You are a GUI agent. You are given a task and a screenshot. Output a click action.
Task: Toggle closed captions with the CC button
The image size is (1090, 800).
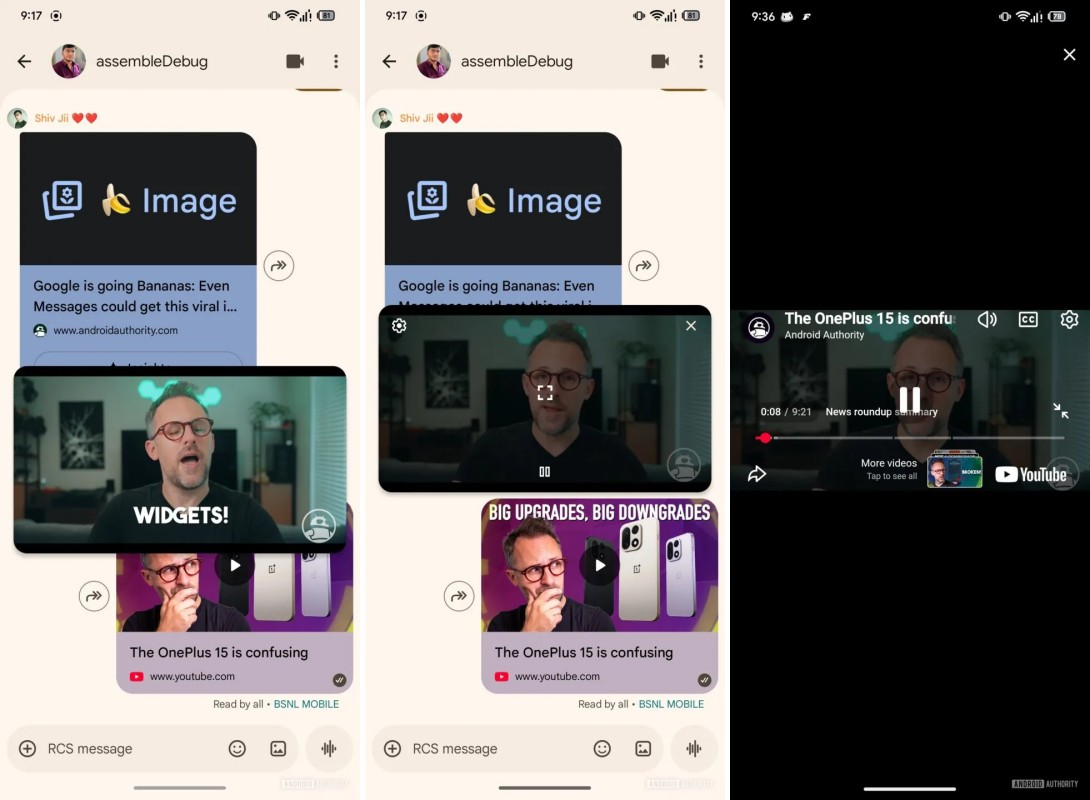click(1028, 320)
